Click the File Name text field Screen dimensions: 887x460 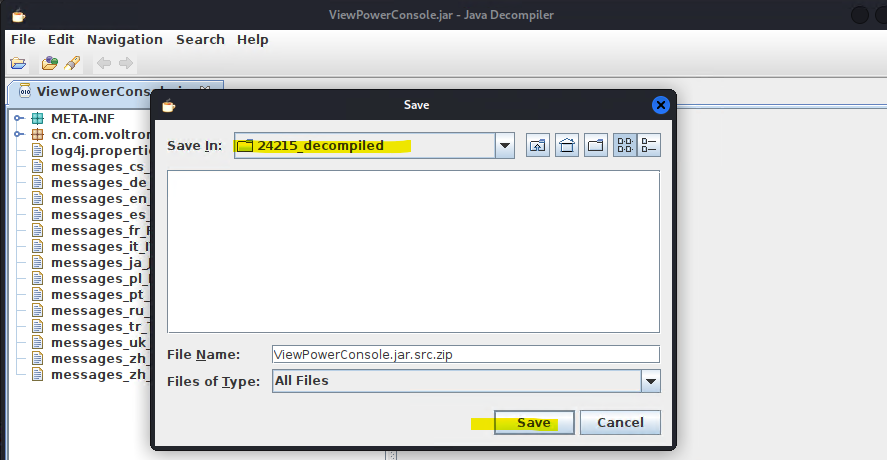coord(465,354)
